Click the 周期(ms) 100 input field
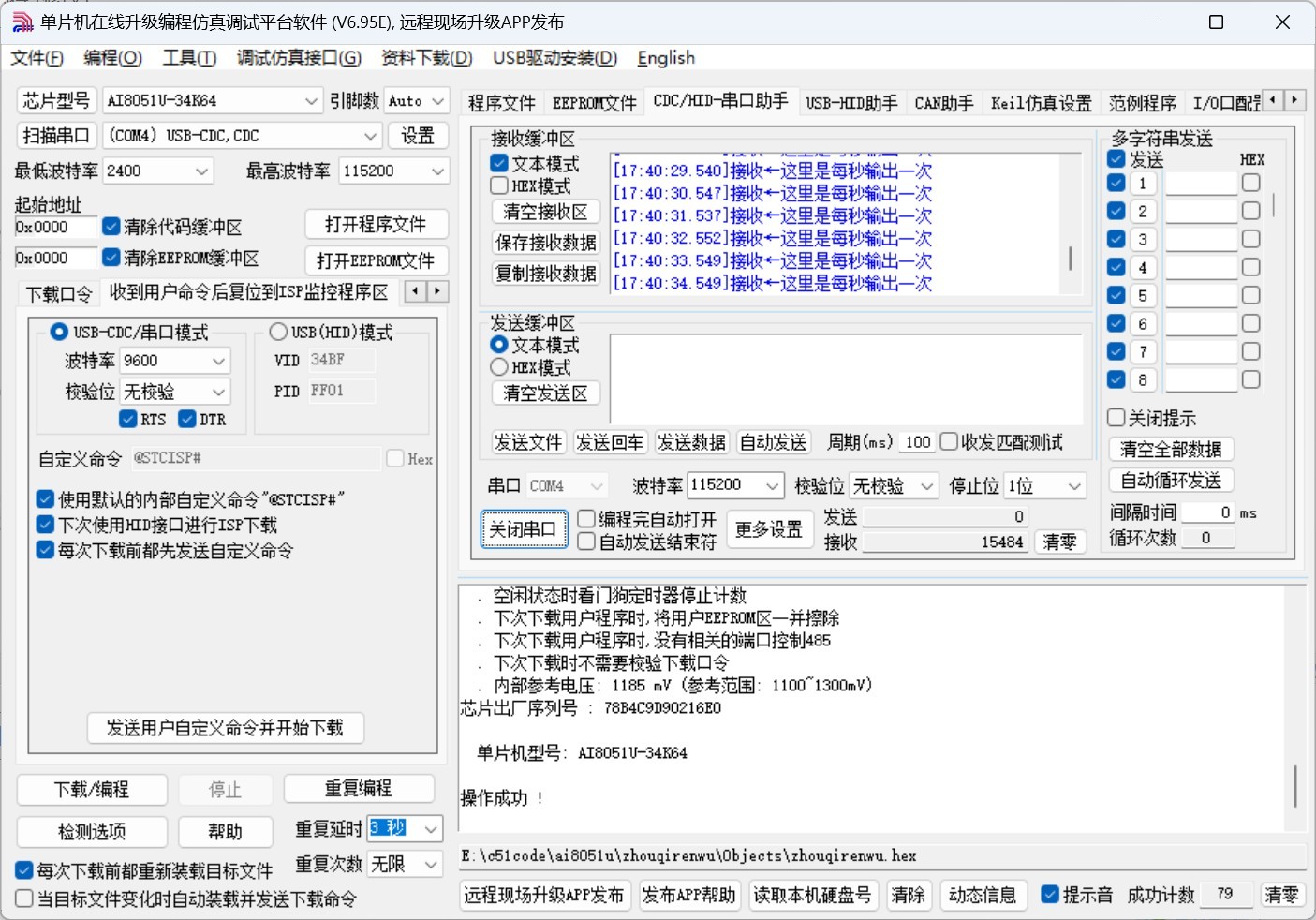This screenshot has height=920, width=1316. click(918, 442)
